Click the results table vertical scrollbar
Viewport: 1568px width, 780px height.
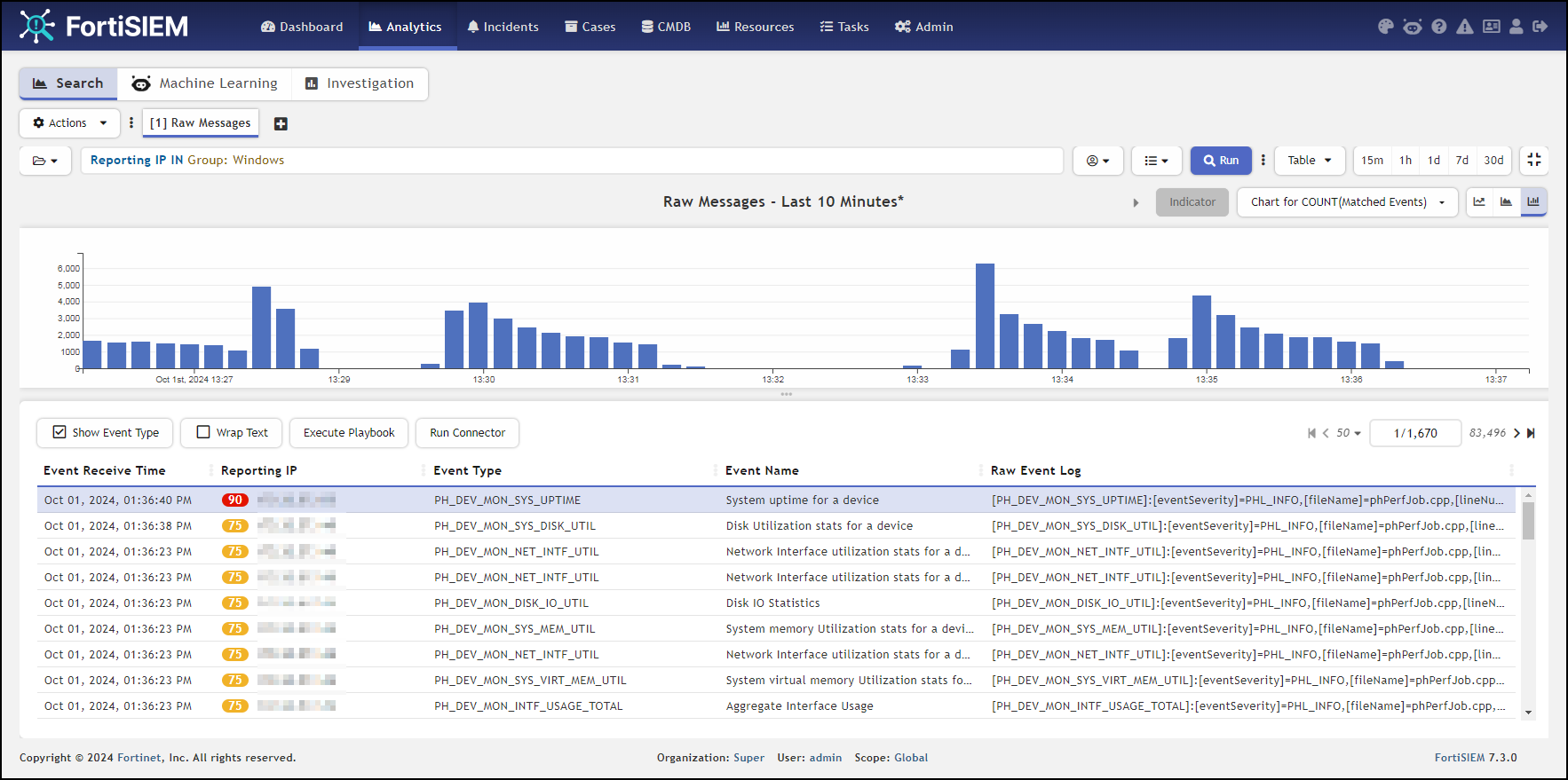click(x=1528, y=522)
